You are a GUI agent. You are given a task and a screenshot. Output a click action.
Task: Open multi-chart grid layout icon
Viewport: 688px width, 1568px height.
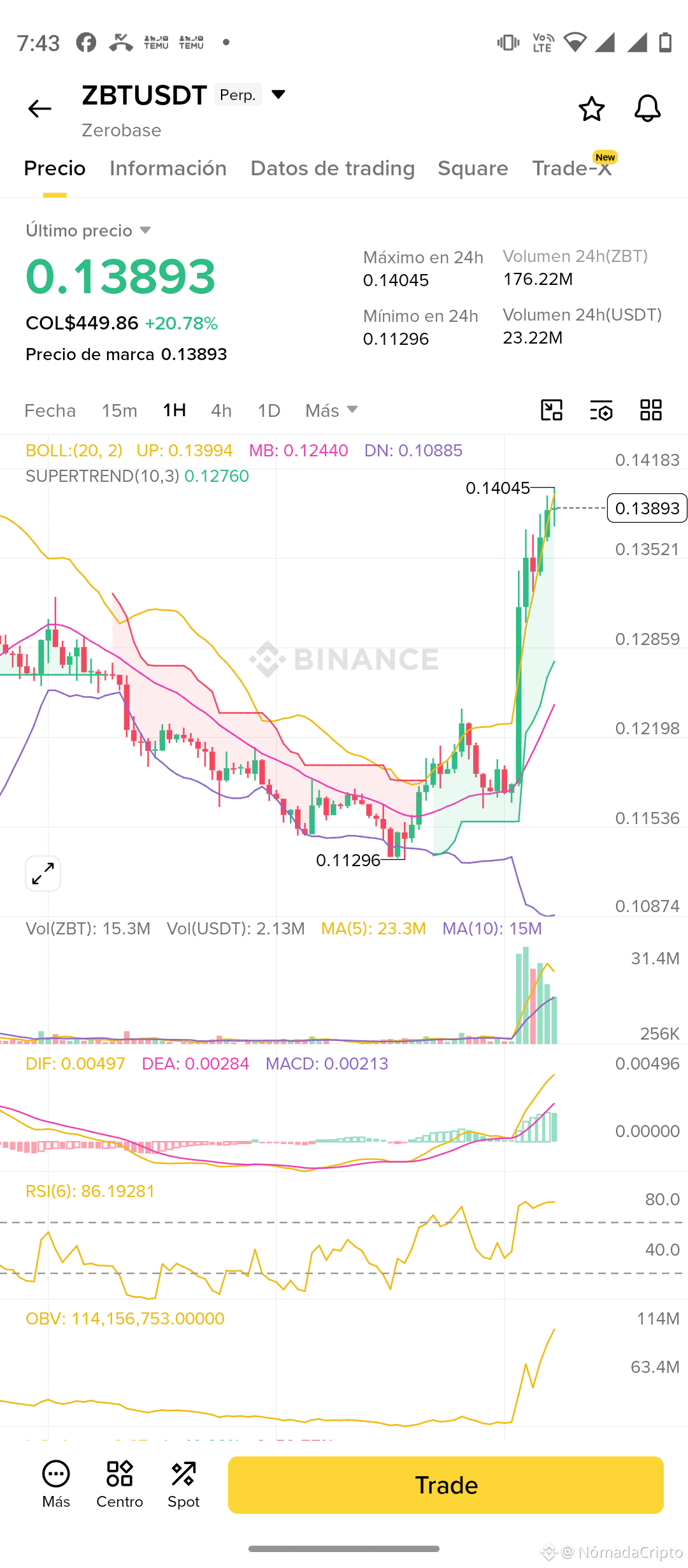[x=651, y=410]
